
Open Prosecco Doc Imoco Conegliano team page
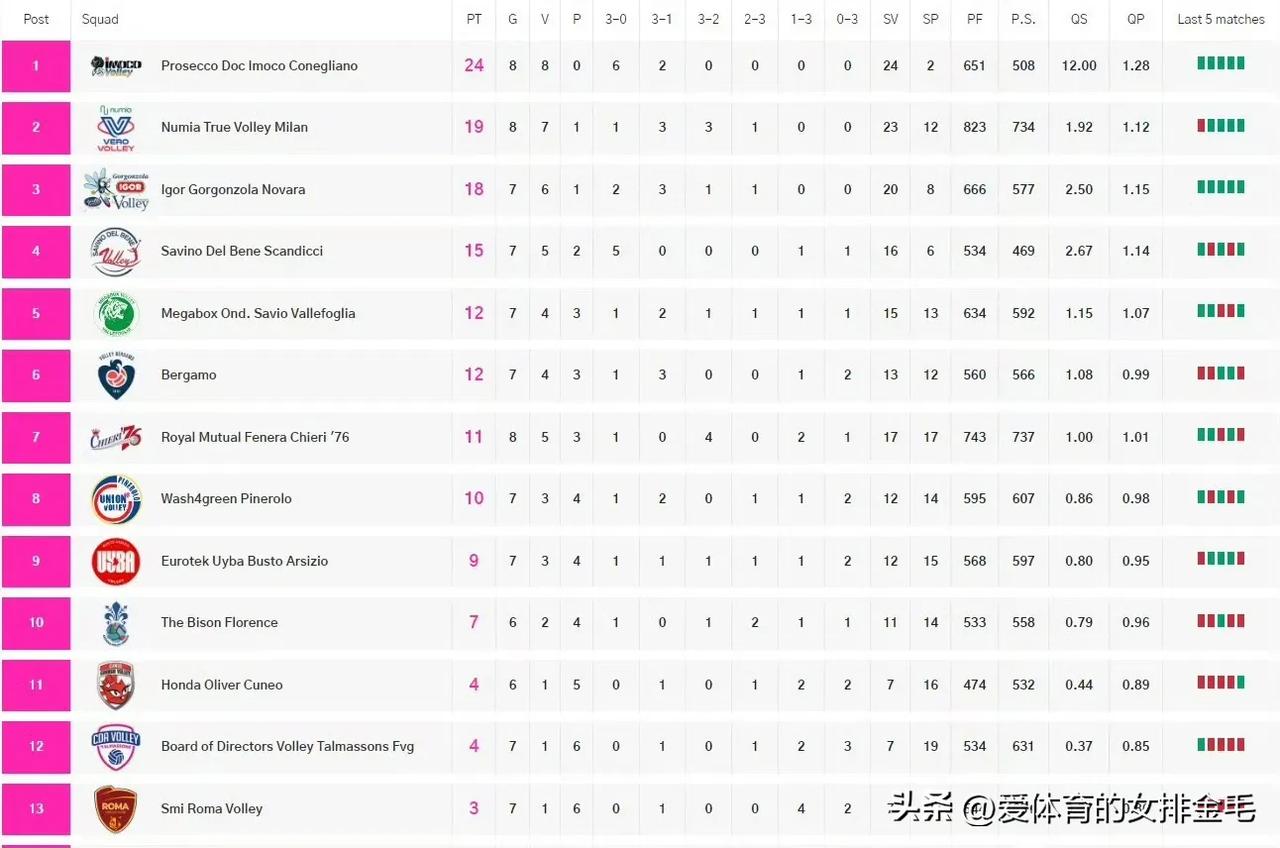coord(259,66)
